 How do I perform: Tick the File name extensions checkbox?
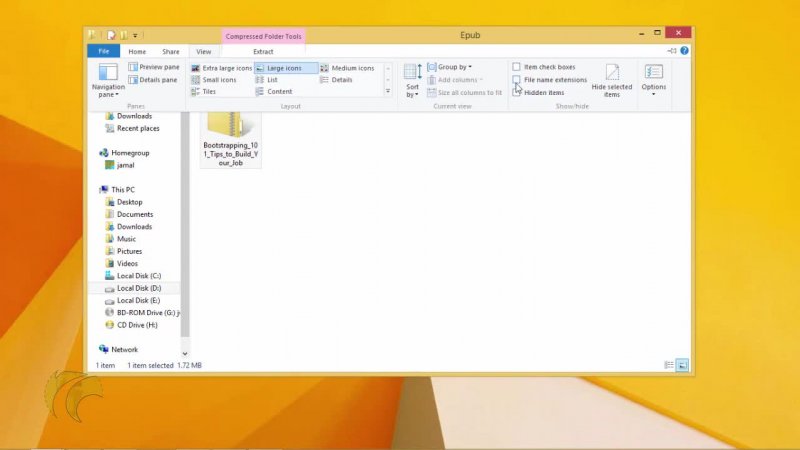(517, 80)
